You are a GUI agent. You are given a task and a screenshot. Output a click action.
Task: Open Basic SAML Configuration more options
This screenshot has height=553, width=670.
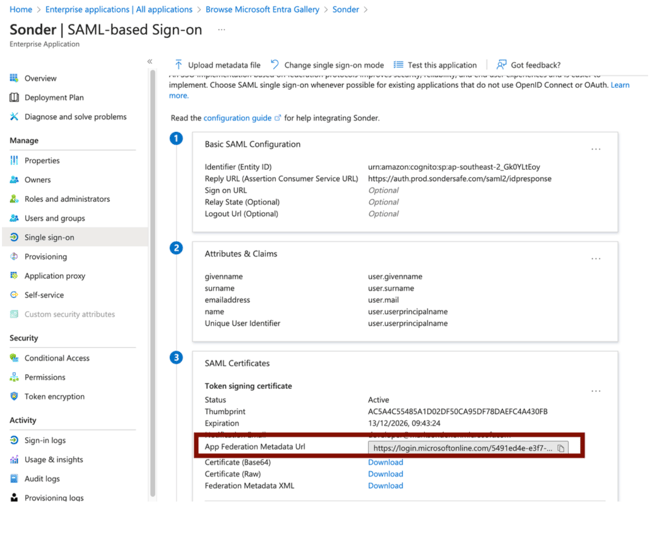tap(596, 149)
